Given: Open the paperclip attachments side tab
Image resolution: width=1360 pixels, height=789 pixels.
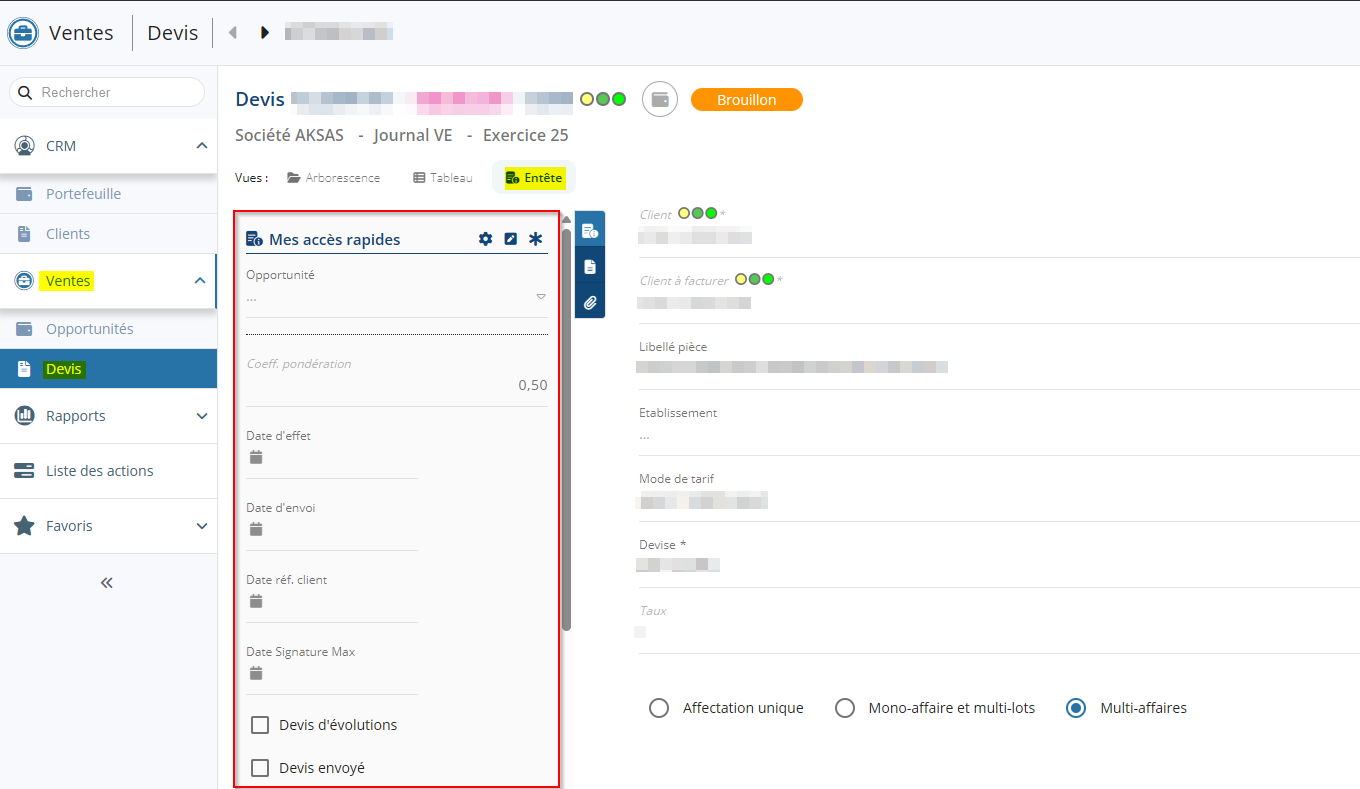Looking at the screenshot, I should point(590,302).
